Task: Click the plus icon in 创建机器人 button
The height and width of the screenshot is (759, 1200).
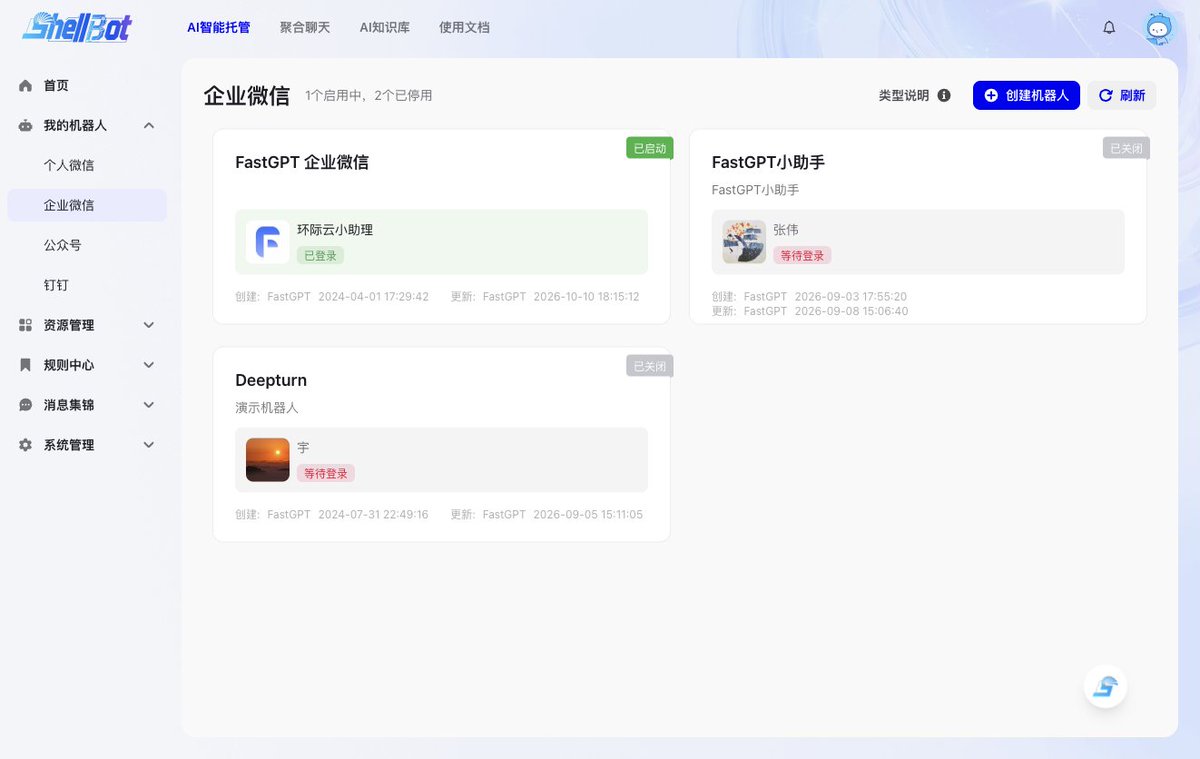Action: pyautogui.click(x=991, y=96)
